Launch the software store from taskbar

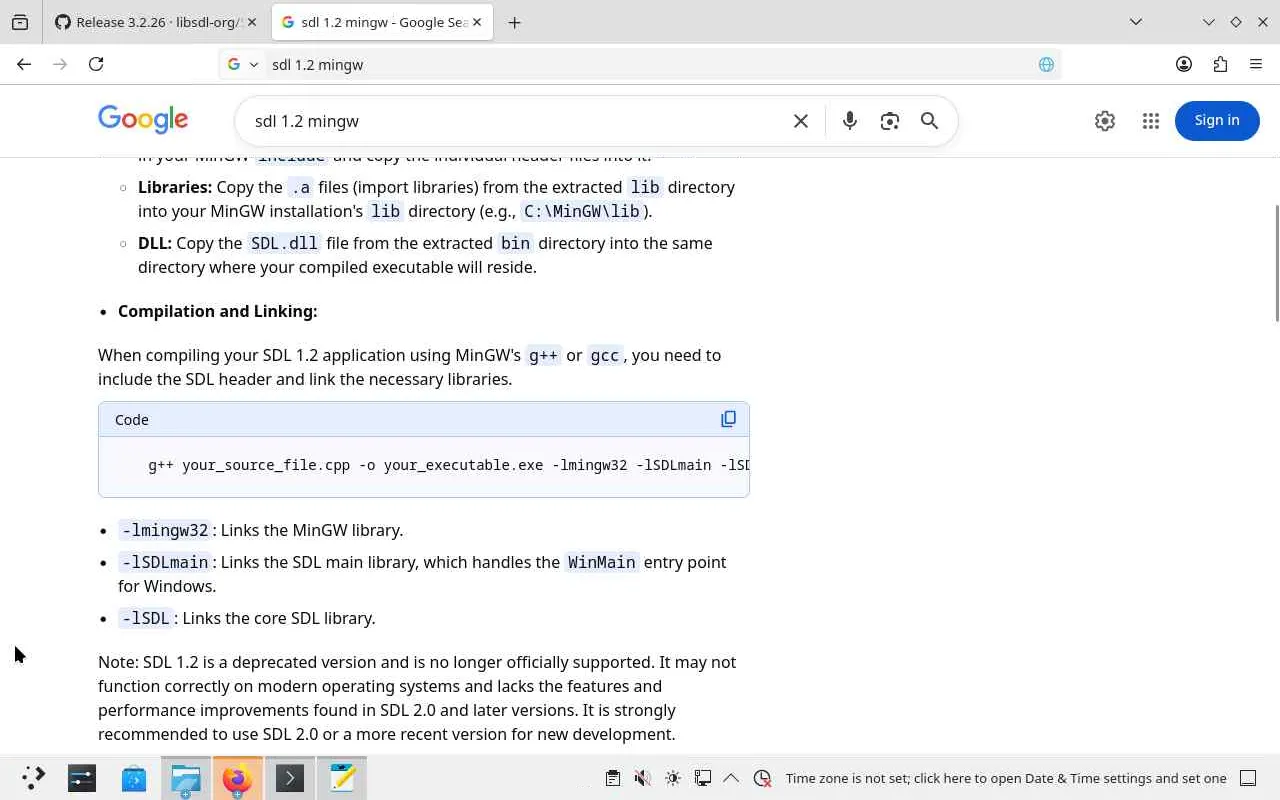pyautogui.click(x=134, y=778)
